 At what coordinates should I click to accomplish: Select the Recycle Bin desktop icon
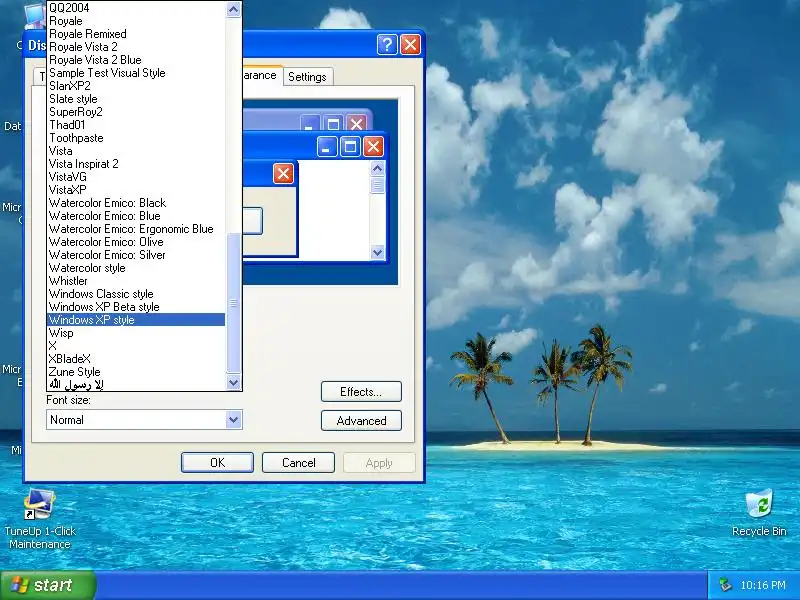tap(759, 512)
